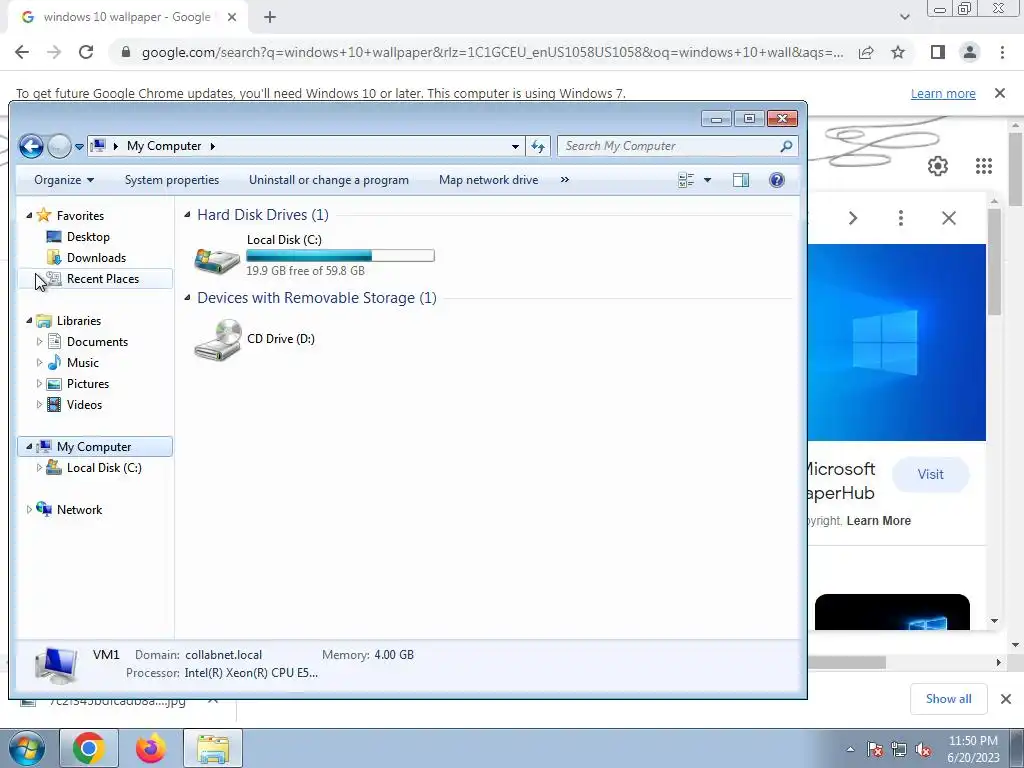Image resolution: width=1024 pixels, height=768 pixels.
Task: Collapse the Favorites group
Action: pyautogui.click(x=29, y=215)
